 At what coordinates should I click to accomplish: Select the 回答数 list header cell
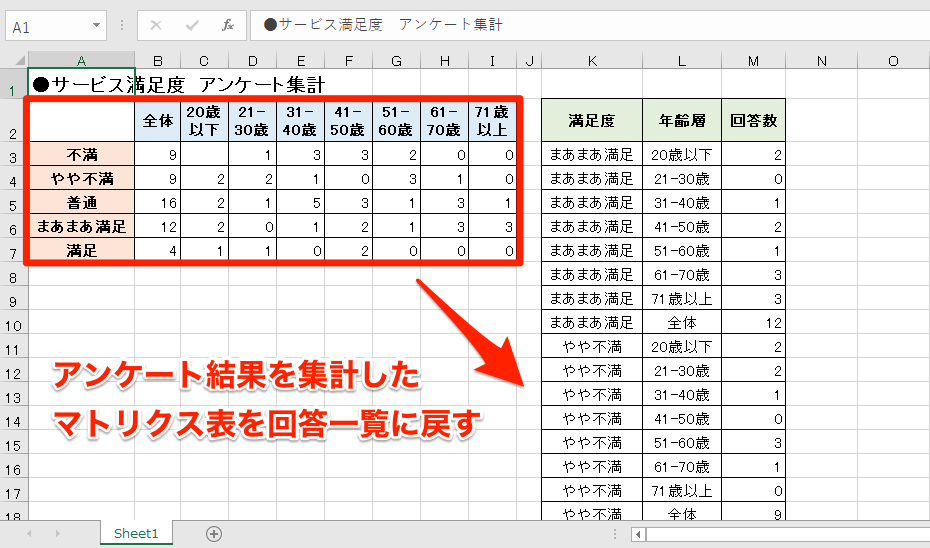tap(753, 120)
